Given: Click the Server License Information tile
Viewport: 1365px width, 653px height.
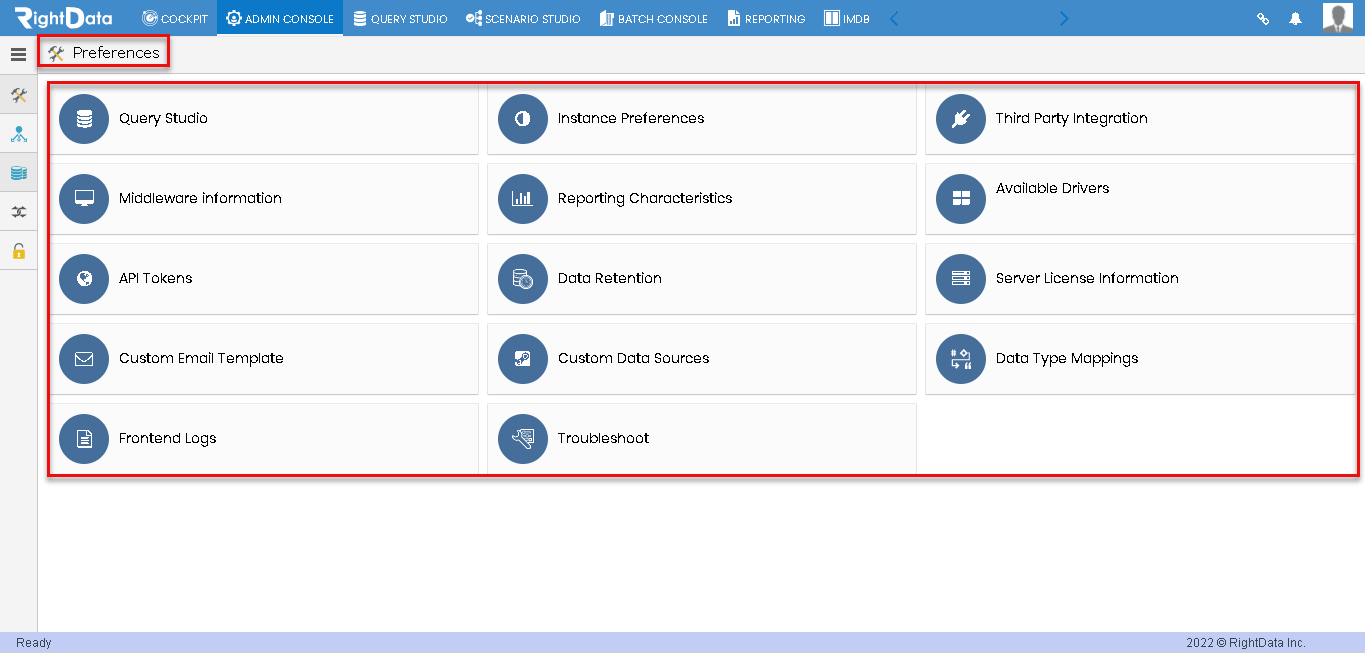Looking at the screenshot, I should [1140, 278].
